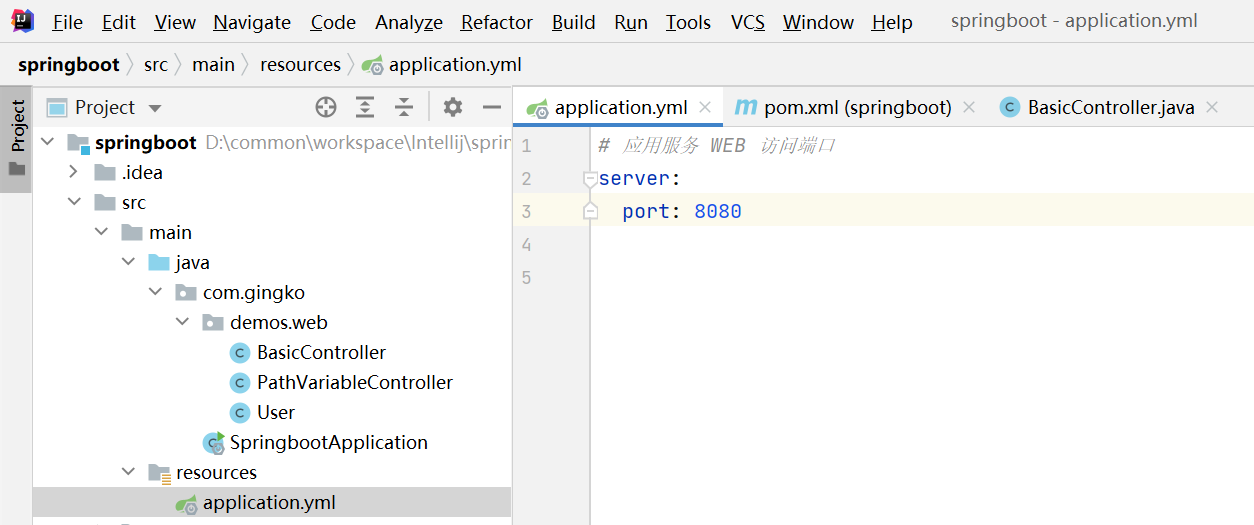This screenshot has width=1254, height=525.
Task: Close the pom.xml editor tab
Action: point(968,107)
